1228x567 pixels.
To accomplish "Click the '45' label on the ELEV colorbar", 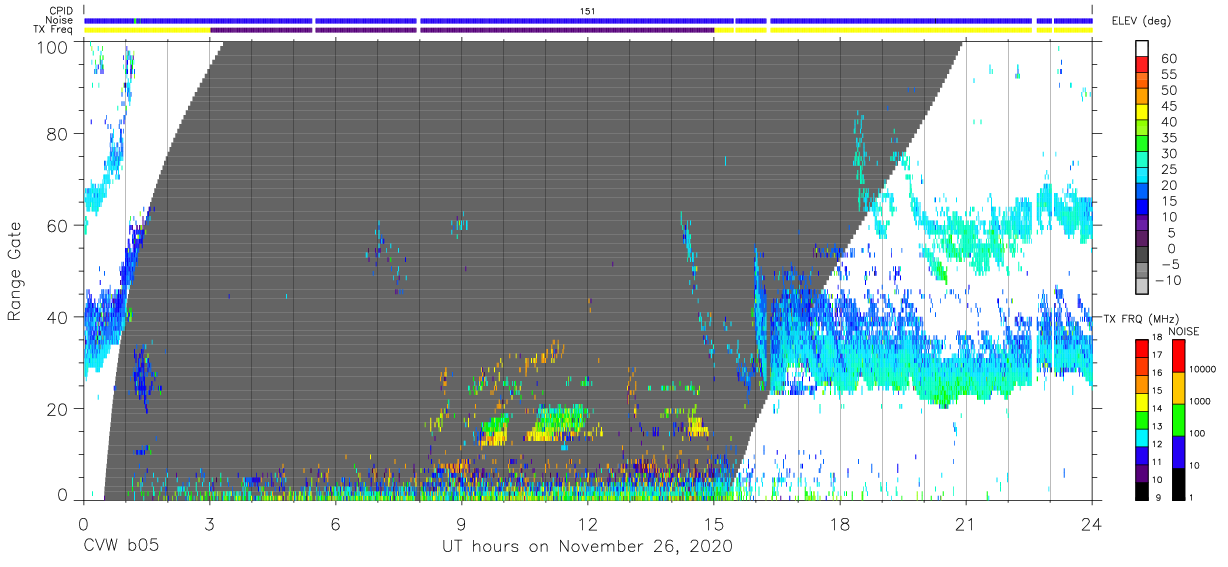I will [x=1169, y=106].
